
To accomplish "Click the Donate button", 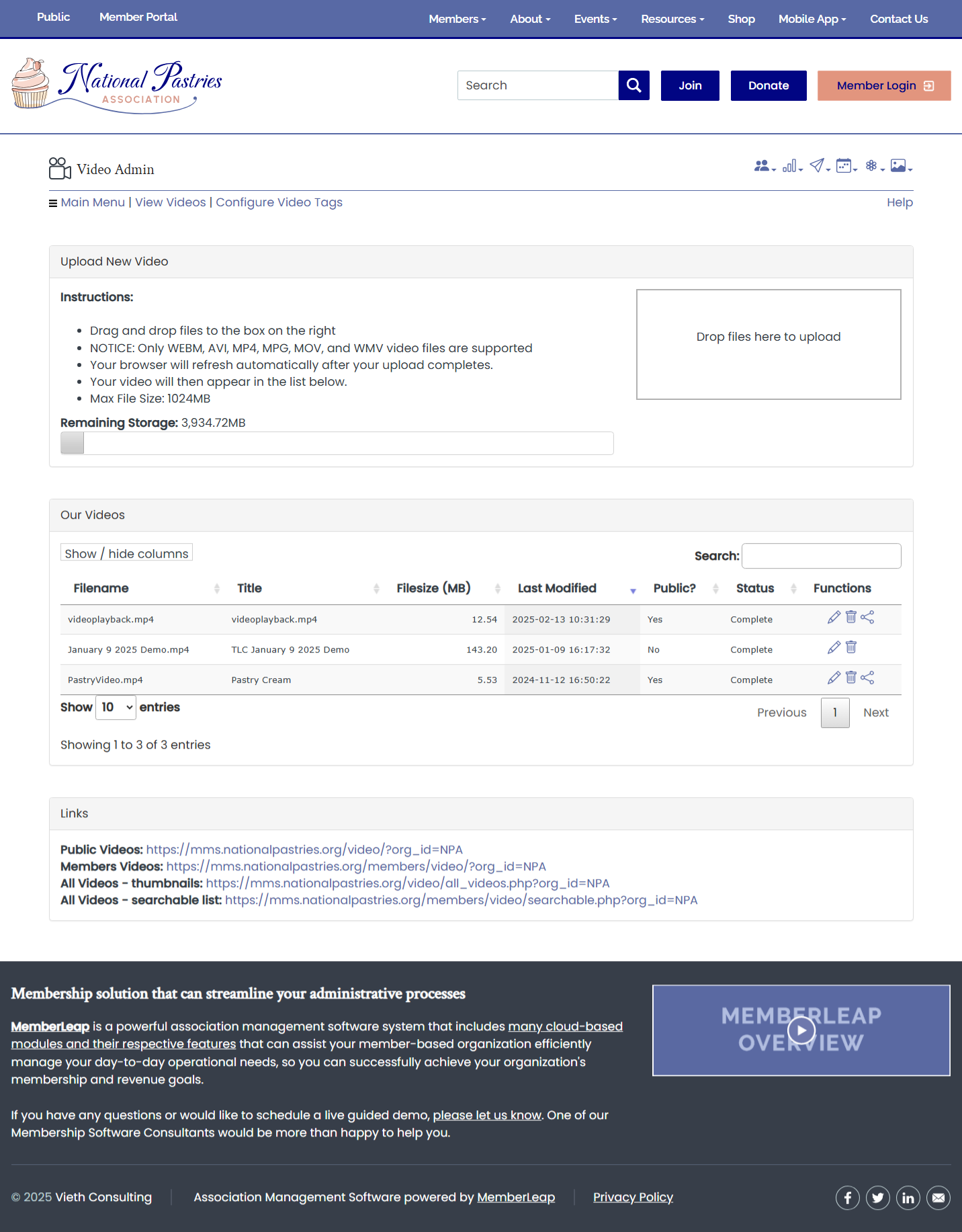I will [x=769, y=85].
